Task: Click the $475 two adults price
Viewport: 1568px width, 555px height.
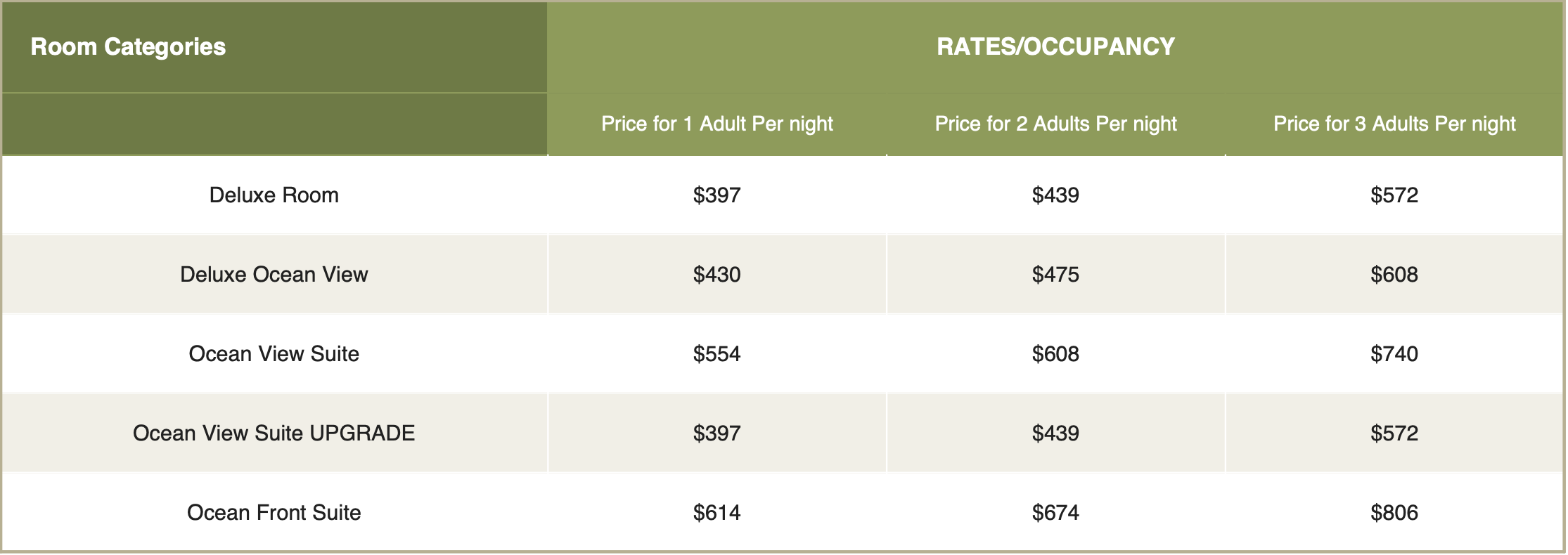Action: click(1055, 274)
